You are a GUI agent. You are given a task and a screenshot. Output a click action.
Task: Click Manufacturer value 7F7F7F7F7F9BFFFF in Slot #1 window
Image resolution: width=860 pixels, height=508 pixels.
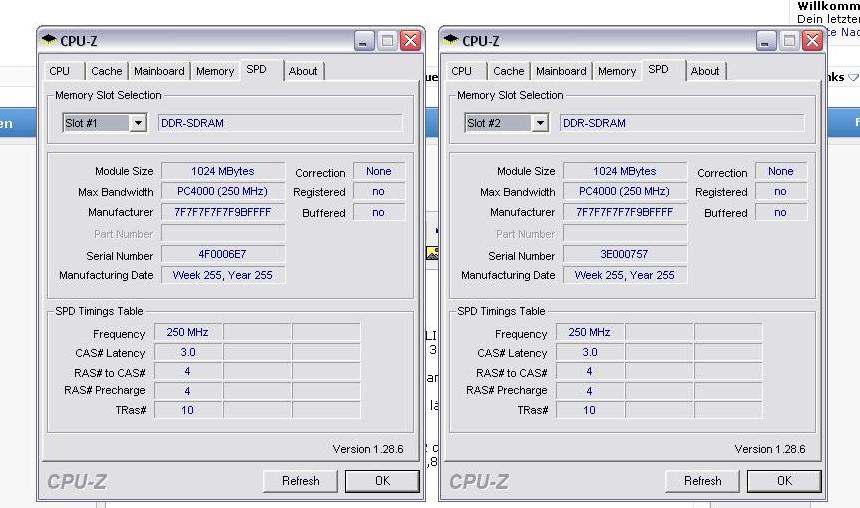click(x=223, y=212)
